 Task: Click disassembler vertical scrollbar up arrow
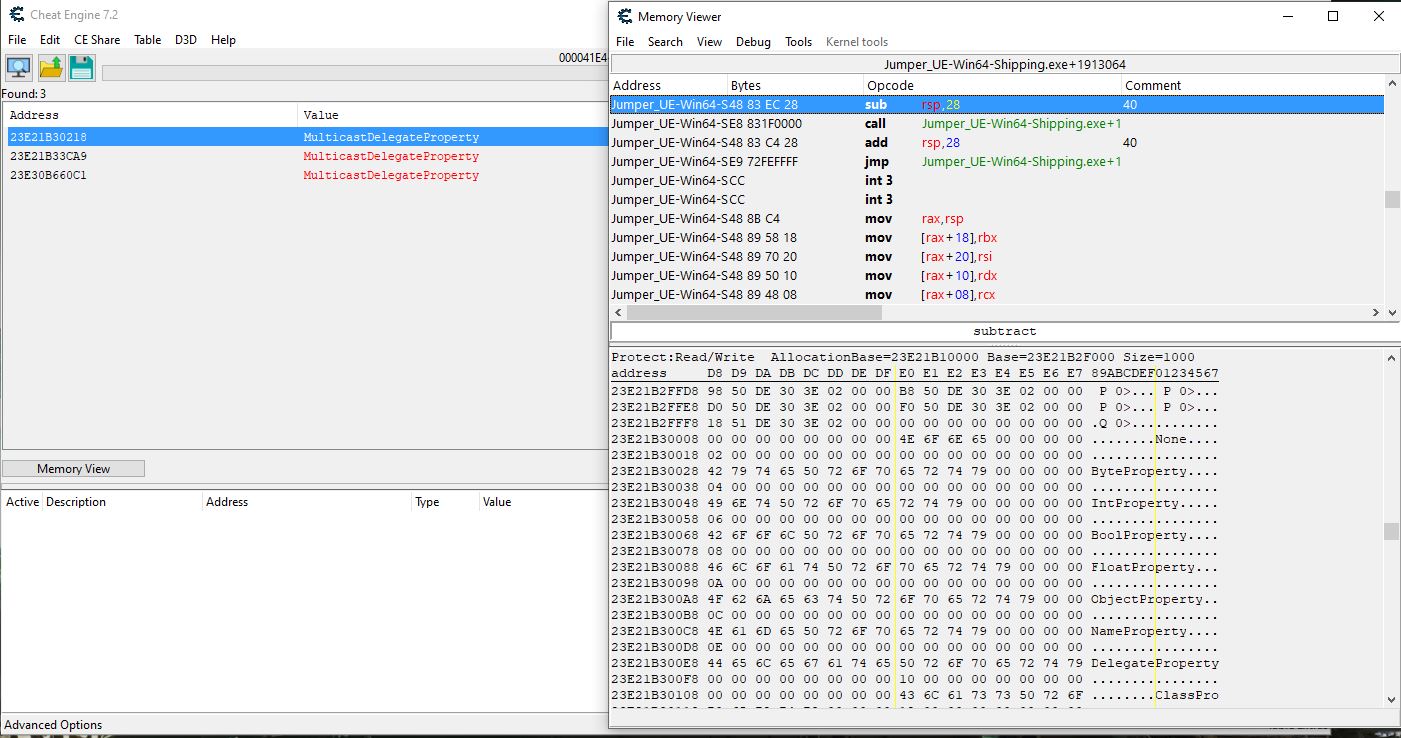pyautogui.click(x=1392, y=84)
